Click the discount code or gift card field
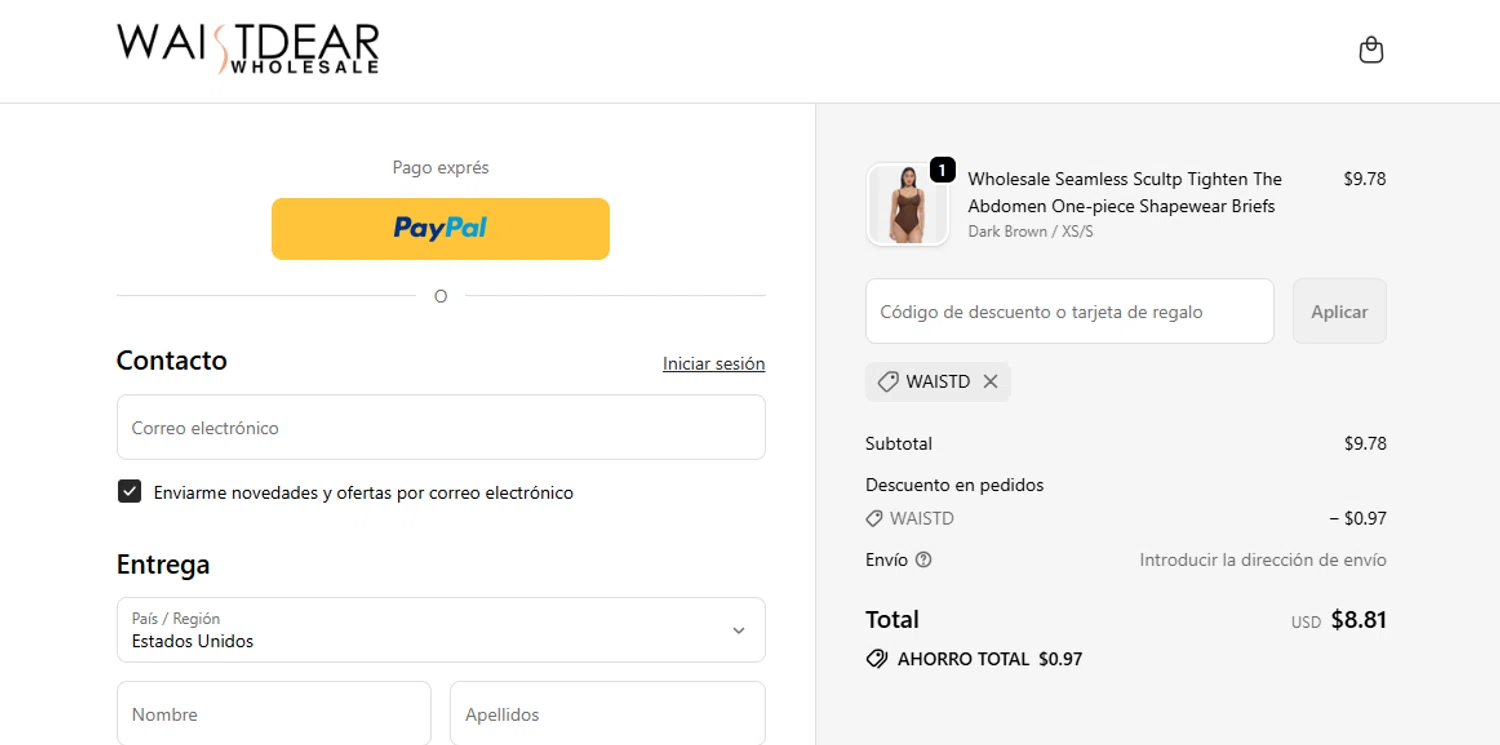 click(1070, 311)
